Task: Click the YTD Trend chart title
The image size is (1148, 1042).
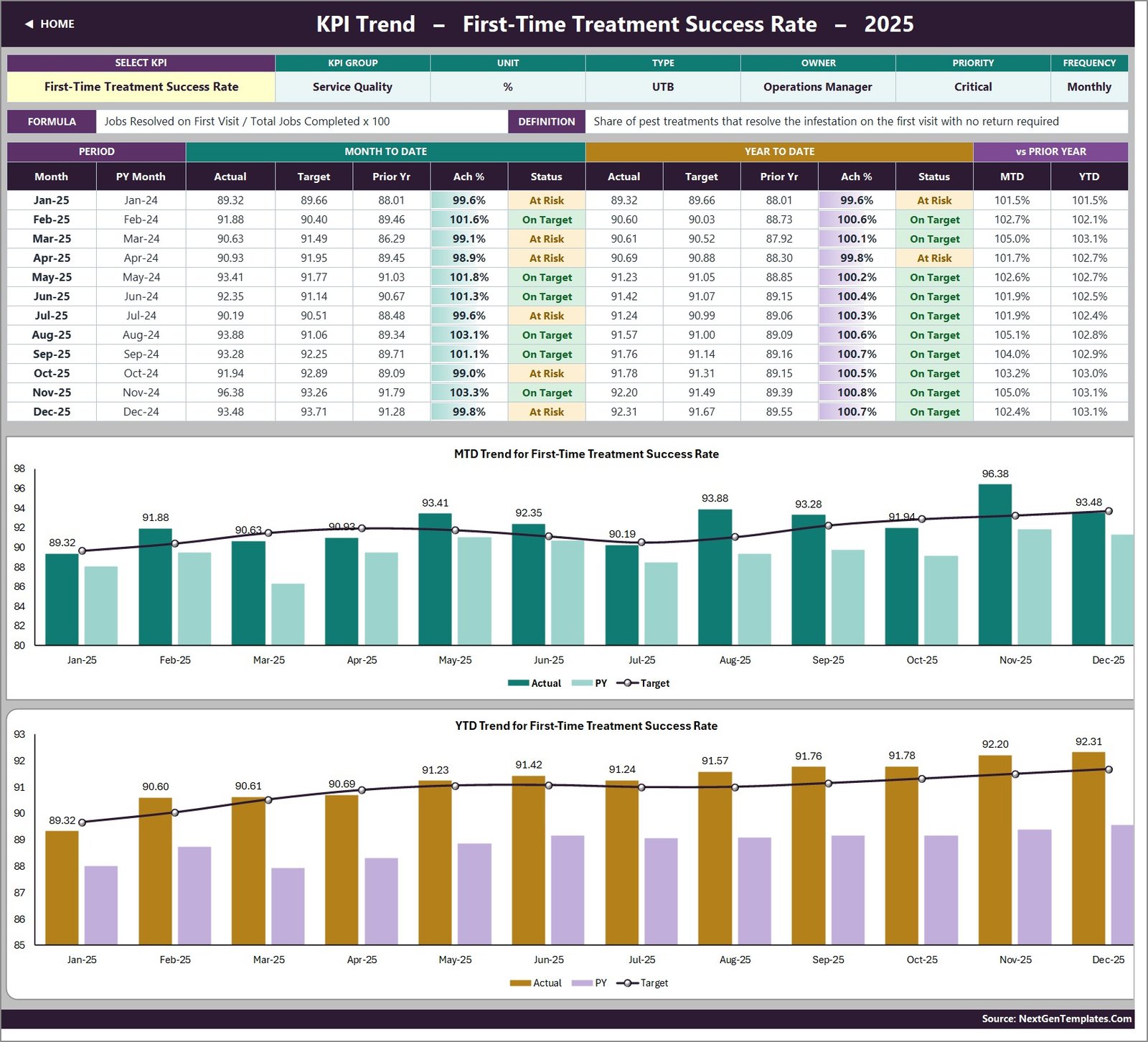Action: (x=586, y=726)
